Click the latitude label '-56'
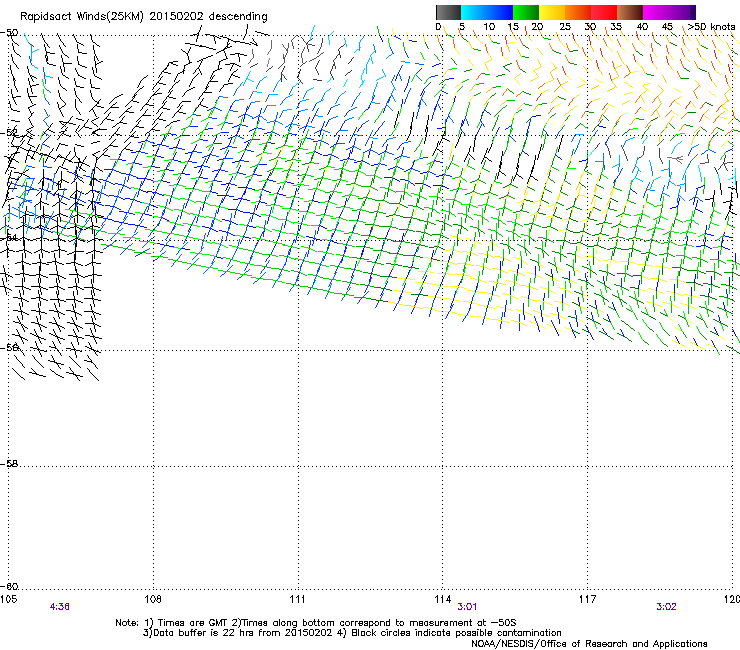 [x=9, y=347]
